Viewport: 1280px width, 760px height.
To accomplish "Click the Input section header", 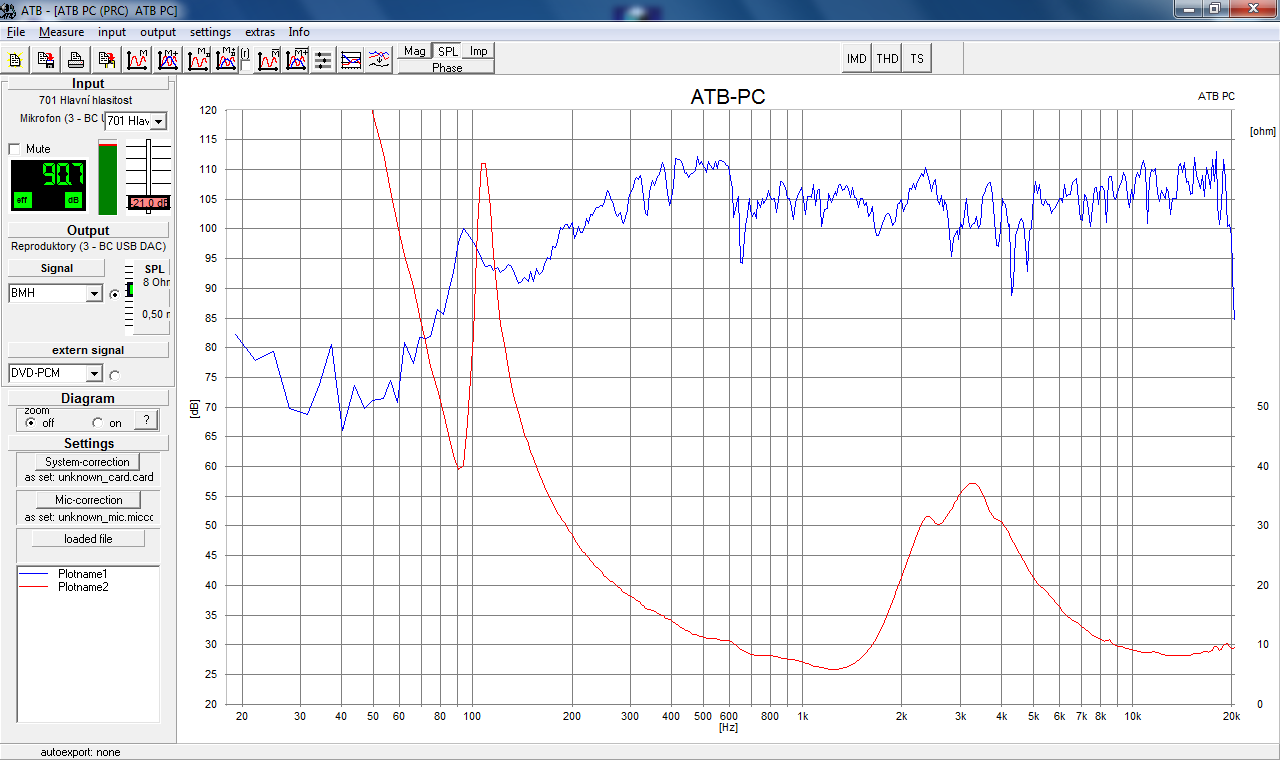I will pyautogui.click(x=88, y=84).
